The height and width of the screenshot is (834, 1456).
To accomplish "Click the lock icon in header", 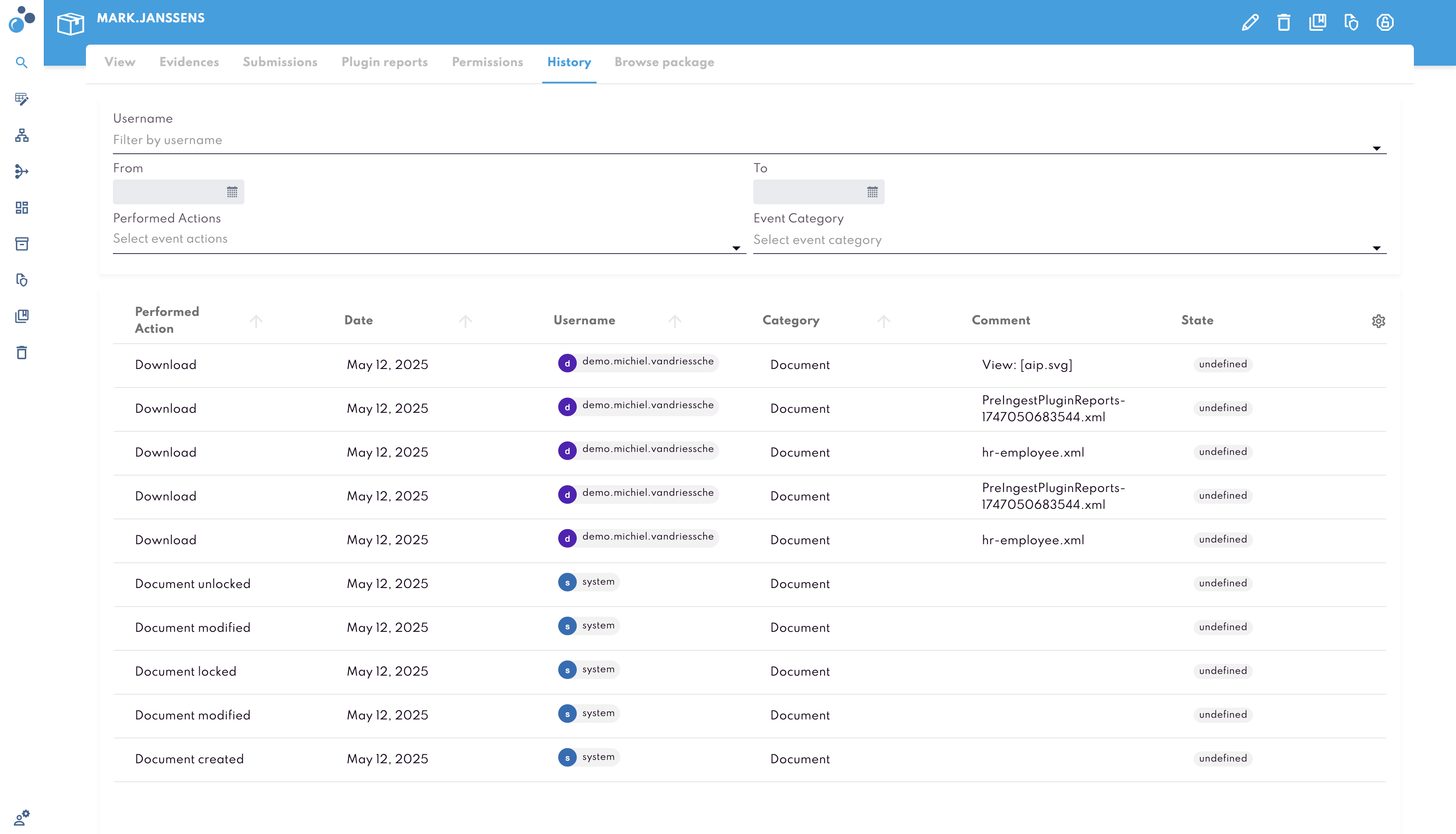I will 1385,22.
